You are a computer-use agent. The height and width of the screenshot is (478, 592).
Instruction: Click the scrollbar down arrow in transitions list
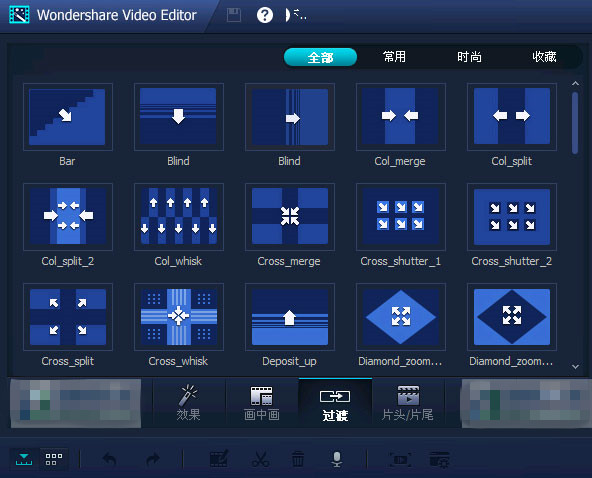[575, 367]
